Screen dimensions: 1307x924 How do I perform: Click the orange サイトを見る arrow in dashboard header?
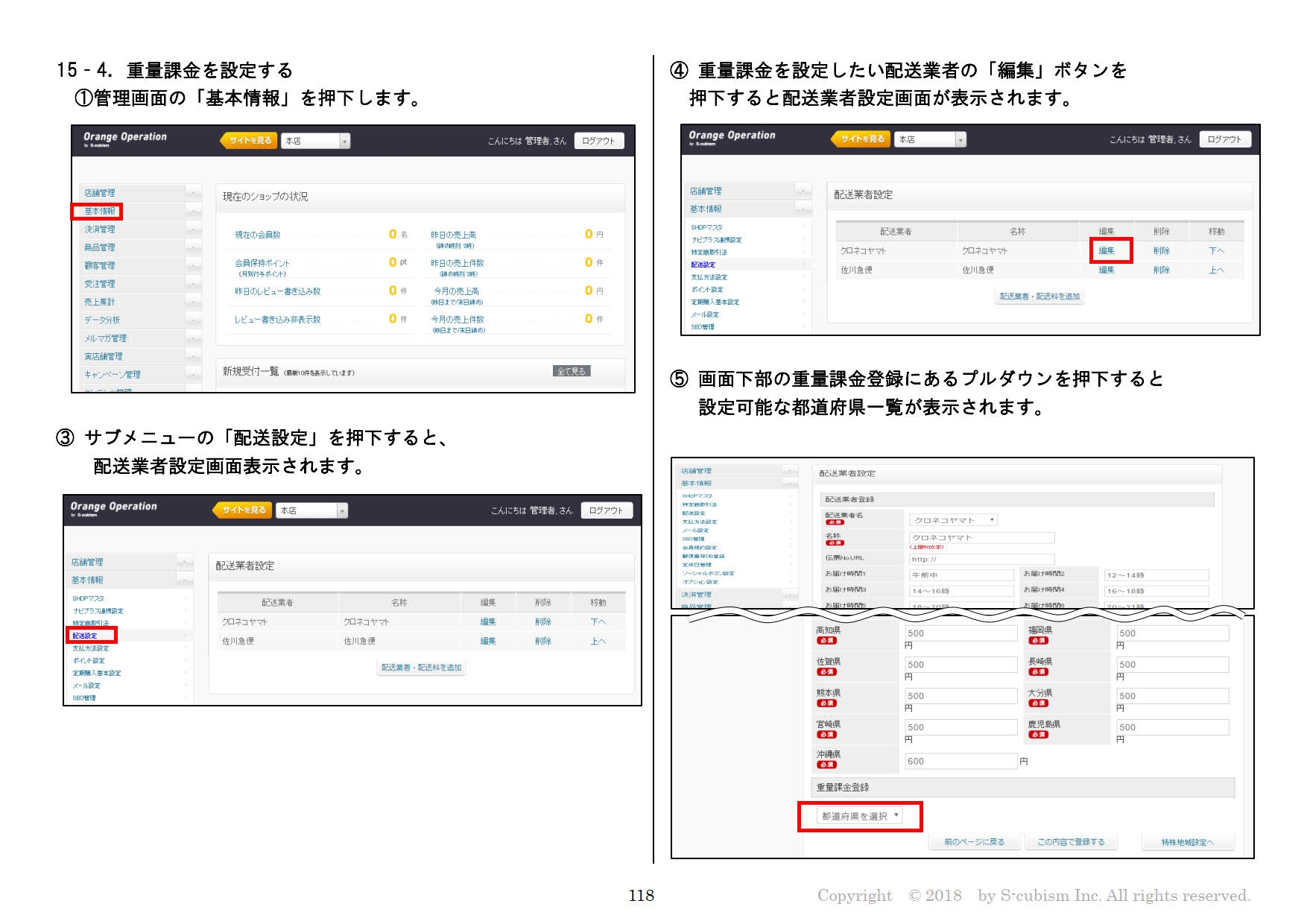(x=248, y=140)
